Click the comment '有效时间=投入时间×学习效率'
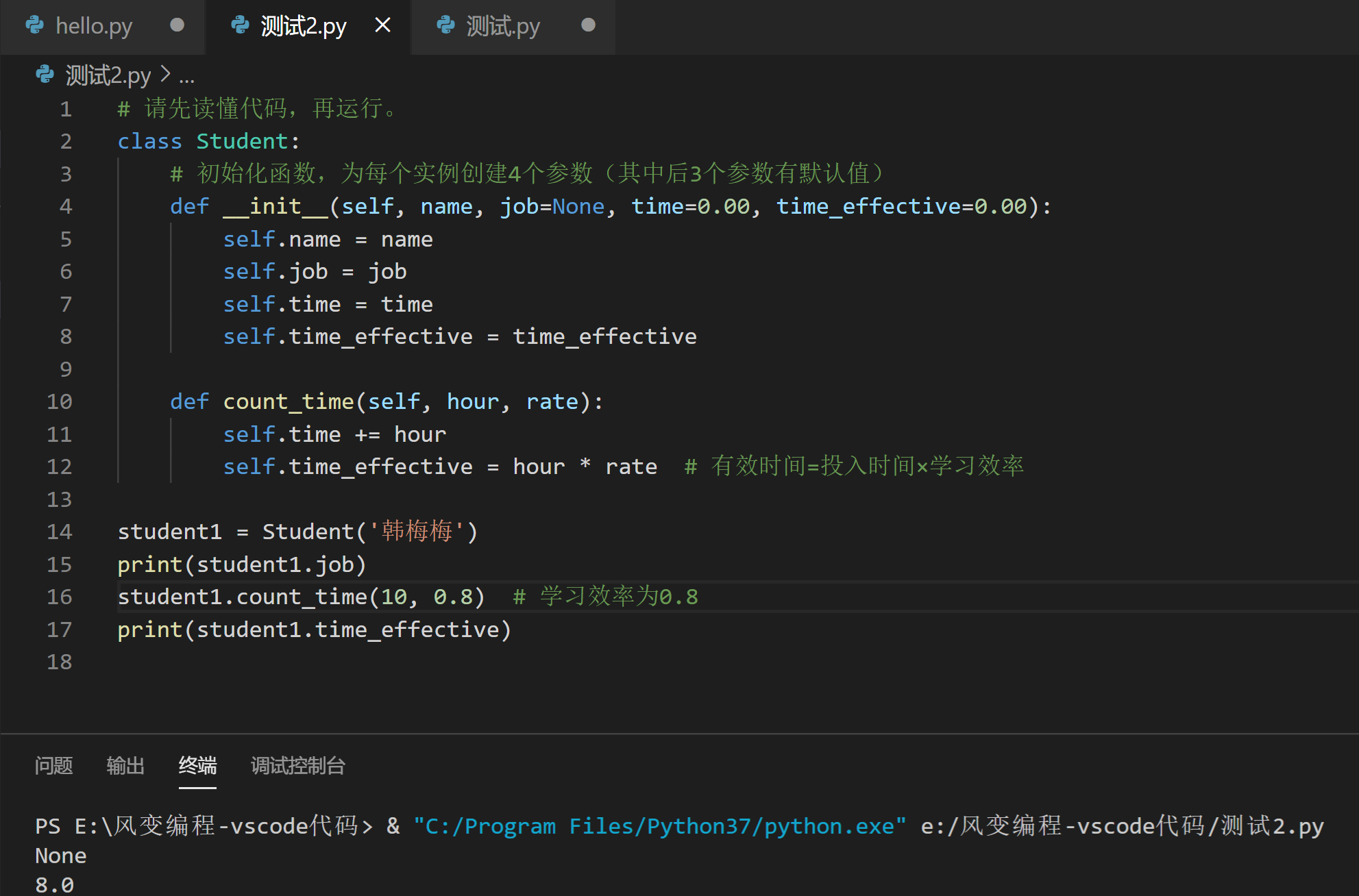Screen dimensions: 1359x896 [x=854, y=466]
